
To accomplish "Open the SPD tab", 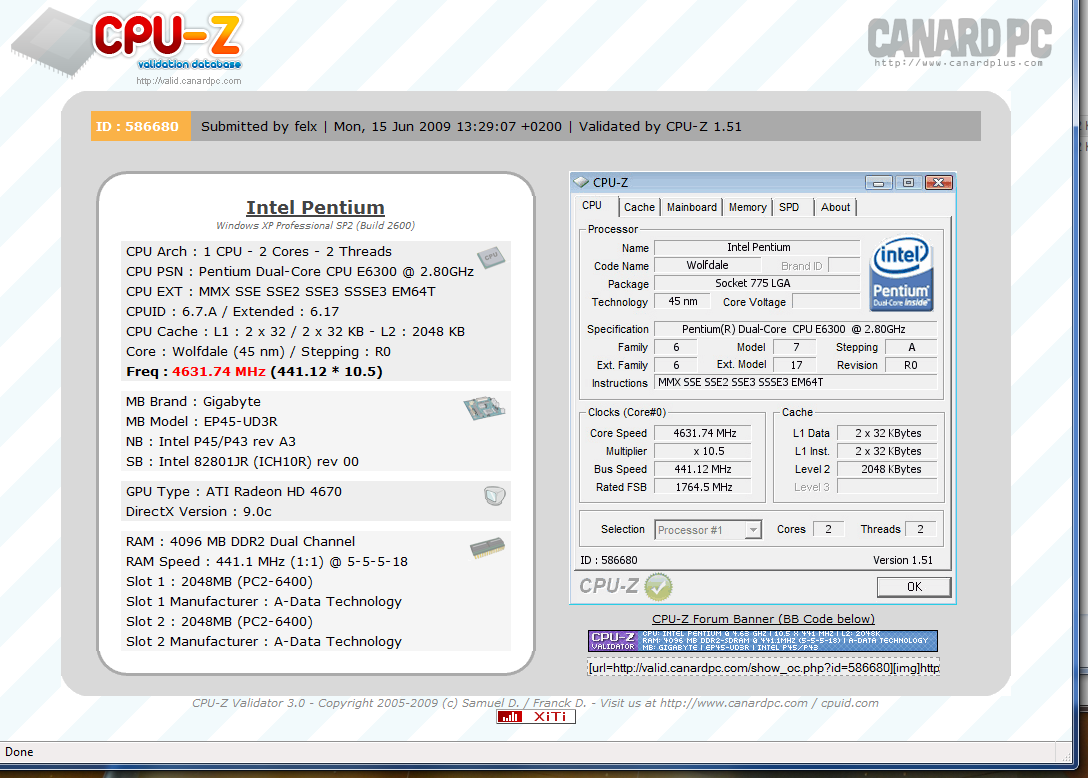I will tap(789, 207).
